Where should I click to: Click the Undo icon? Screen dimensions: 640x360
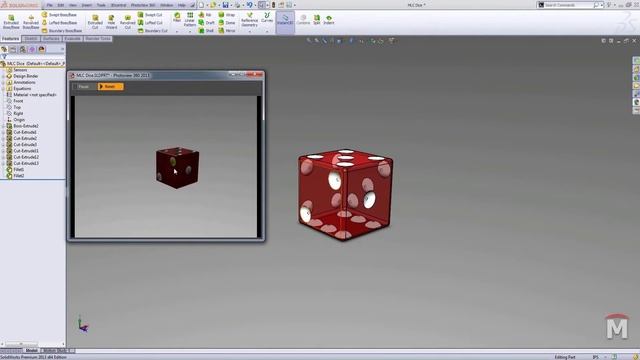click(x=249, y=5)
